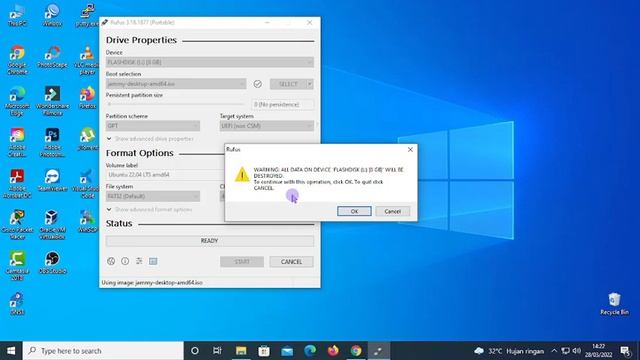Open Firefox desktop shortcut
640x360 pixels.
(x=87, y=98)
